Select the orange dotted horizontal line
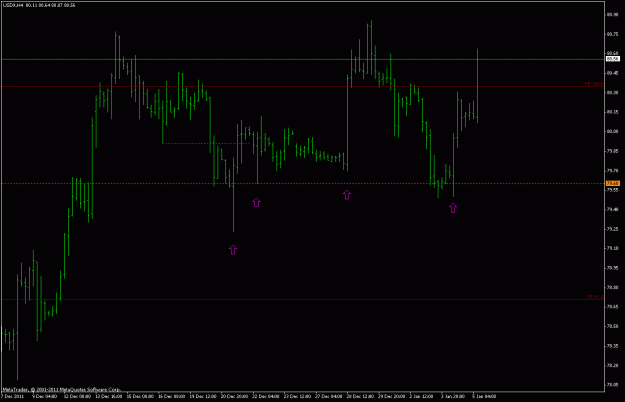This screenshot has width=625, height=402. coord(303,184)
